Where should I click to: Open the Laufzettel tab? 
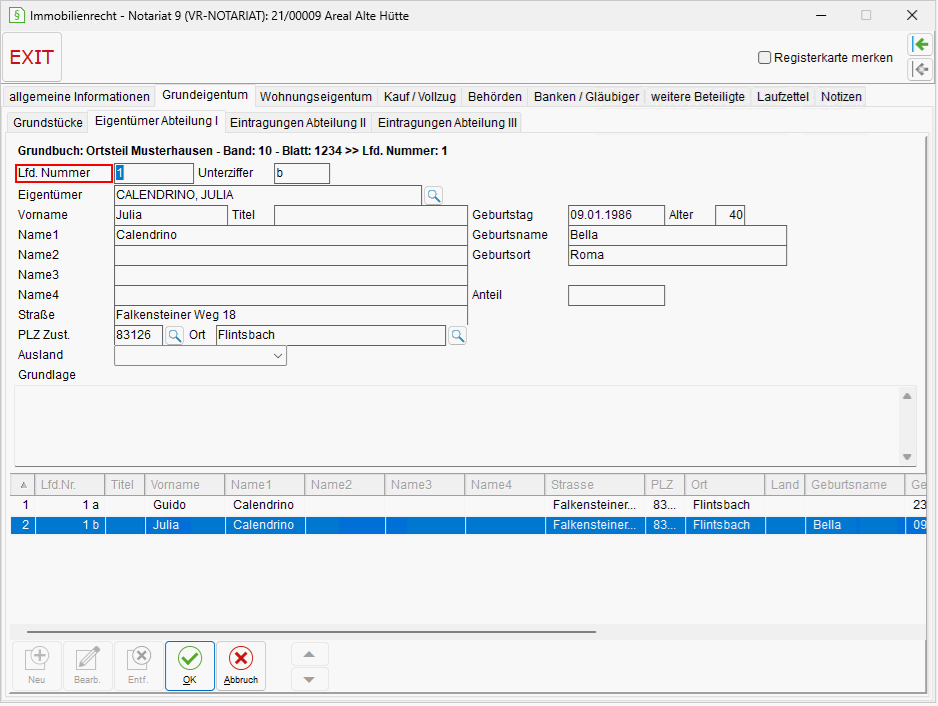click(x=782, y=97)
